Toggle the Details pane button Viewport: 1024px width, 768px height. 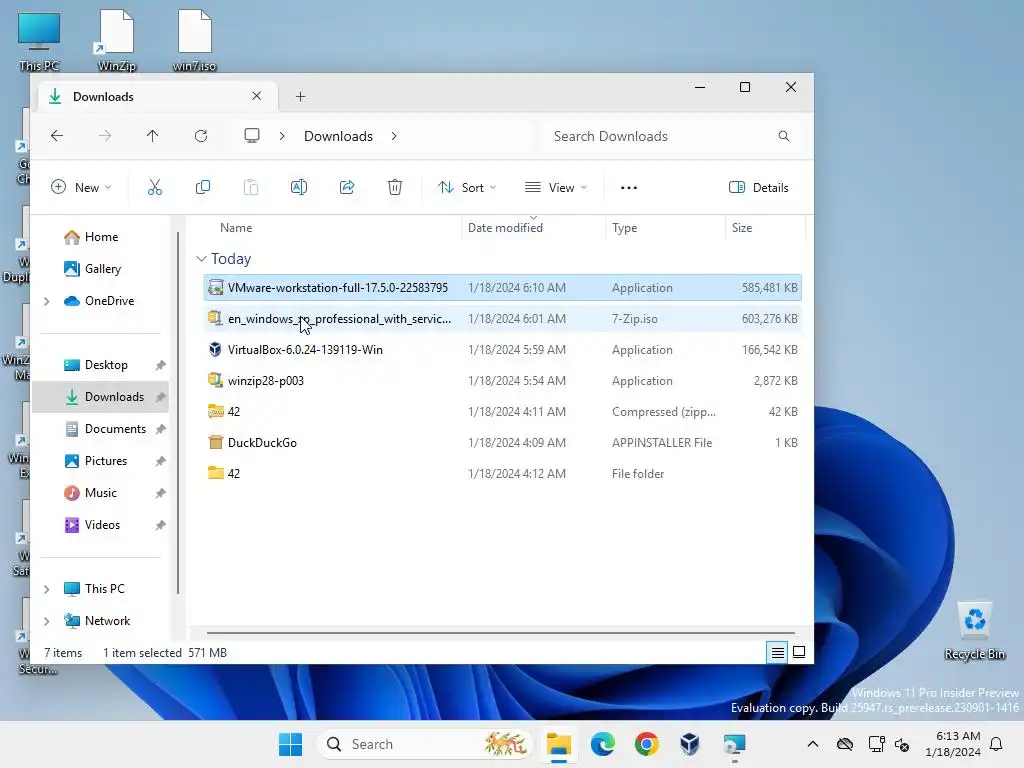coord(758,187)
